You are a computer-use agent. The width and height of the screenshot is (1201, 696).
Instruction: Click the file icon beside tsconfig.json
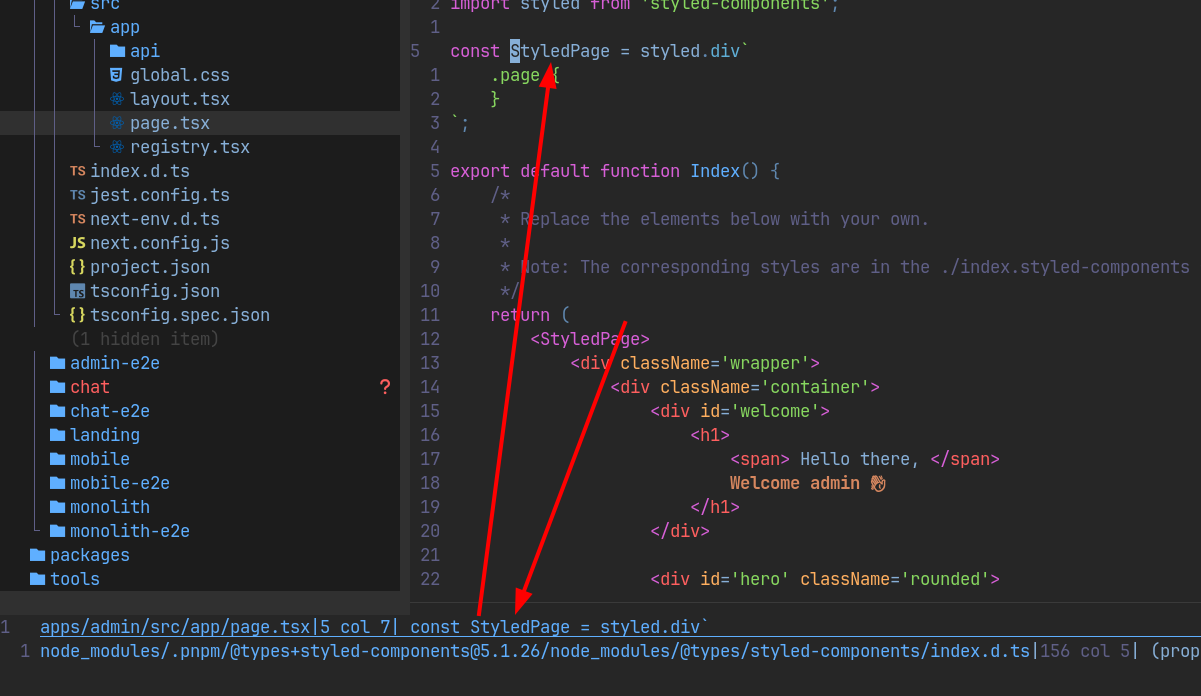(77, 291)
